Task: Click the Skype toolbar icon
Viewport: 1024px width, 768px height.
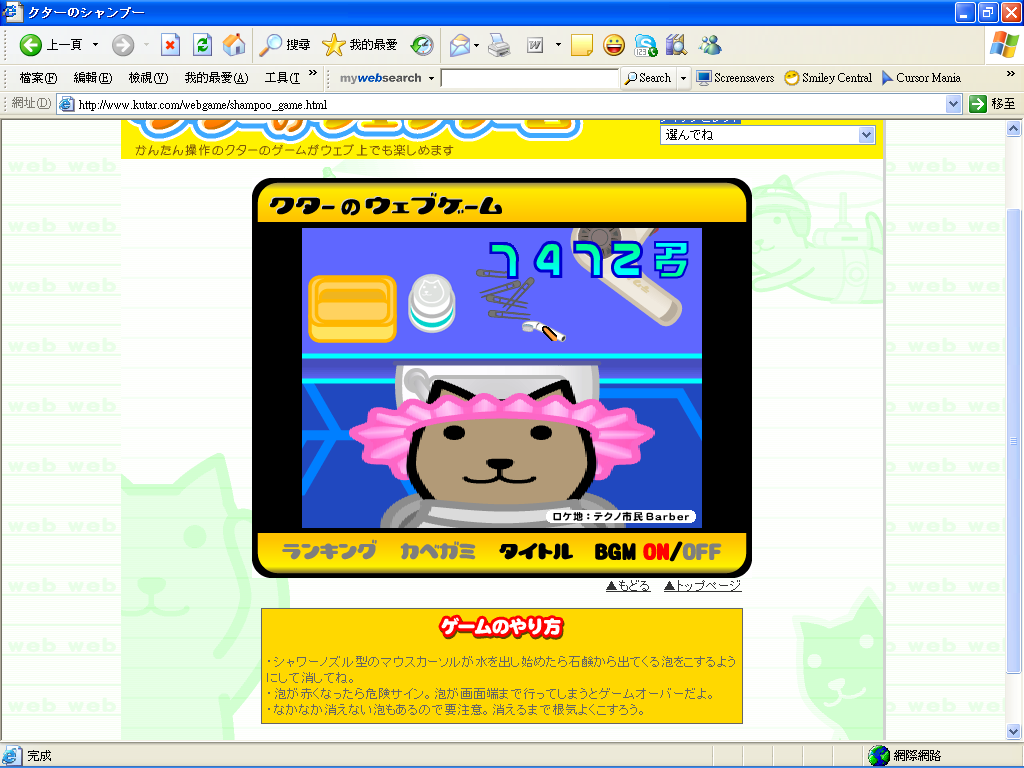Action: point(646,44)
